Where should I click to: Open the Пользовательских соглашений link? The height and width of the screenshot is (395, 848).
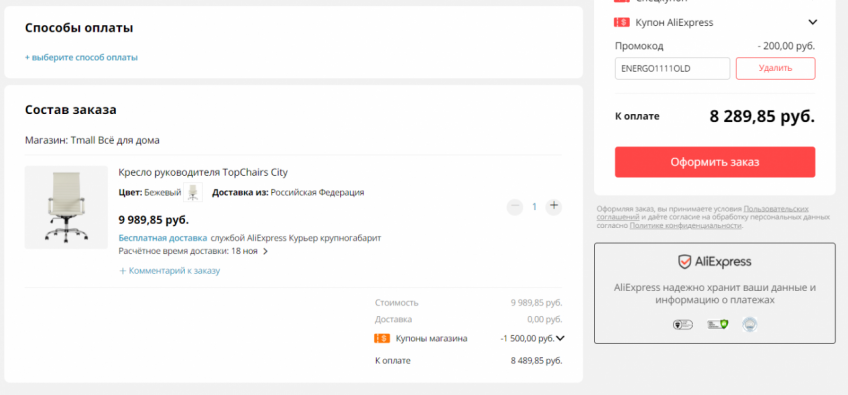[x=703, y=213]
